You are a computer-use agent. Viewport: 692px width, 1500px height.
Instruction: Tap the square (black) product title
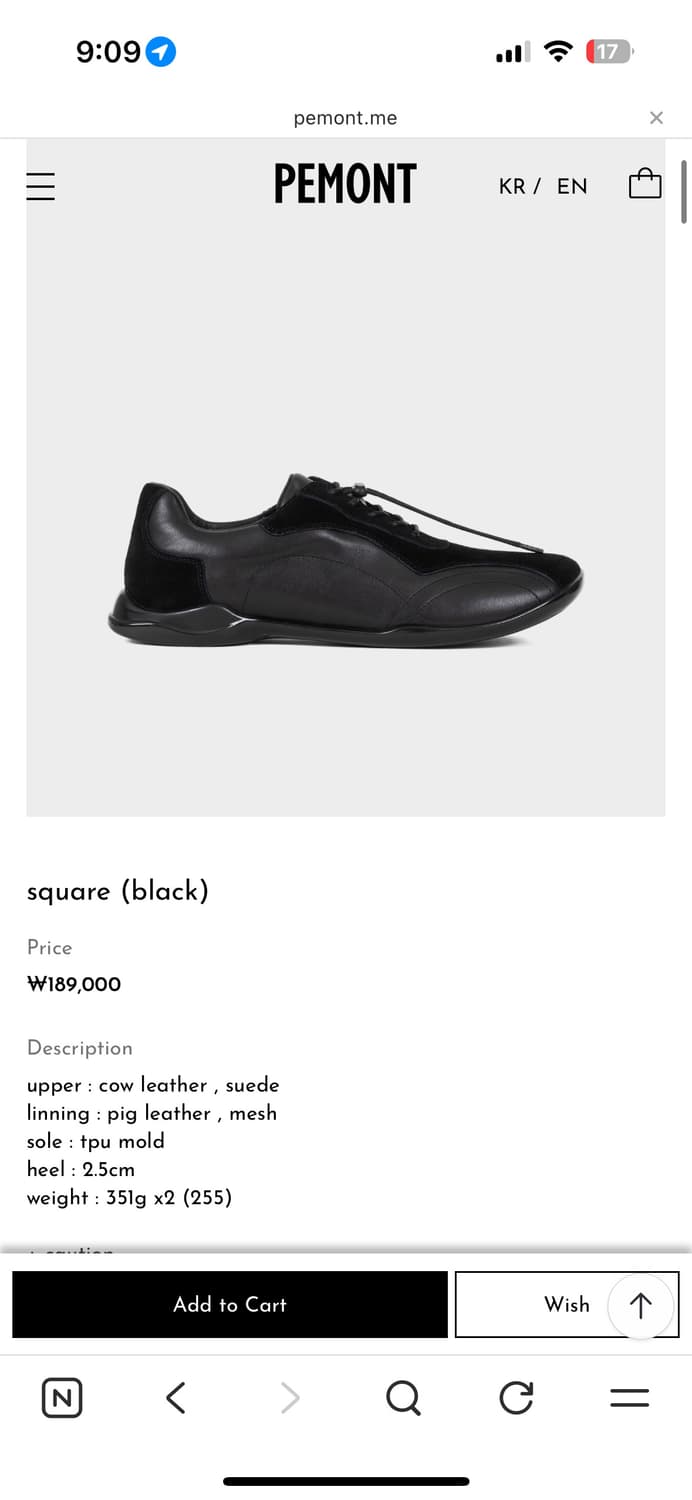tap(118, 891)
